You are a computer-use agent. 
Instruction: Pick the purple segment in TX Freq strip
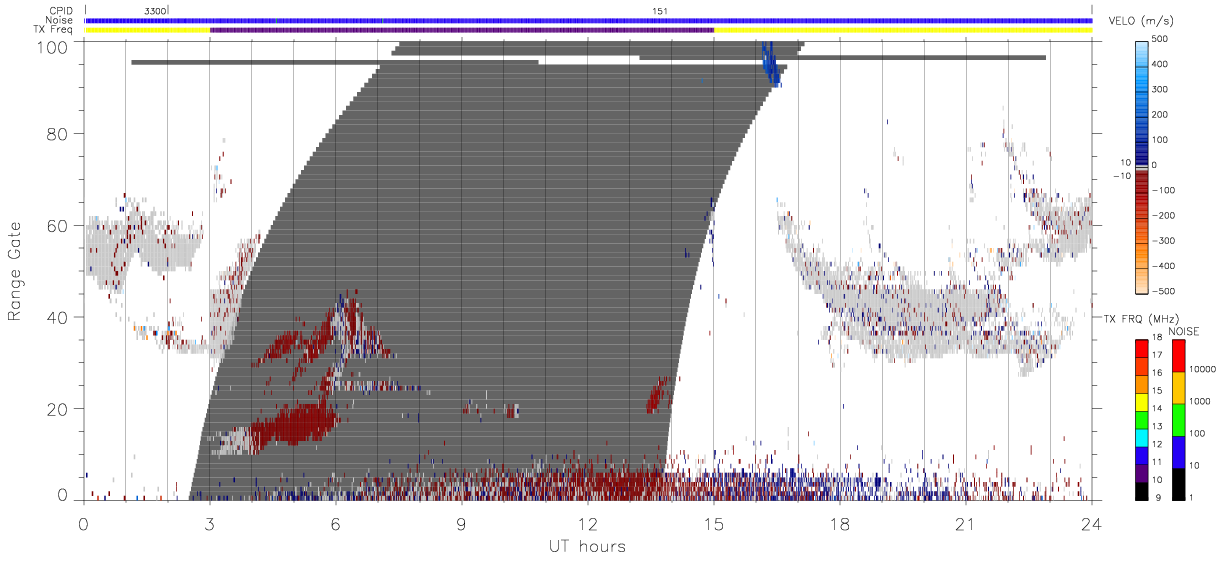point(462,30)
